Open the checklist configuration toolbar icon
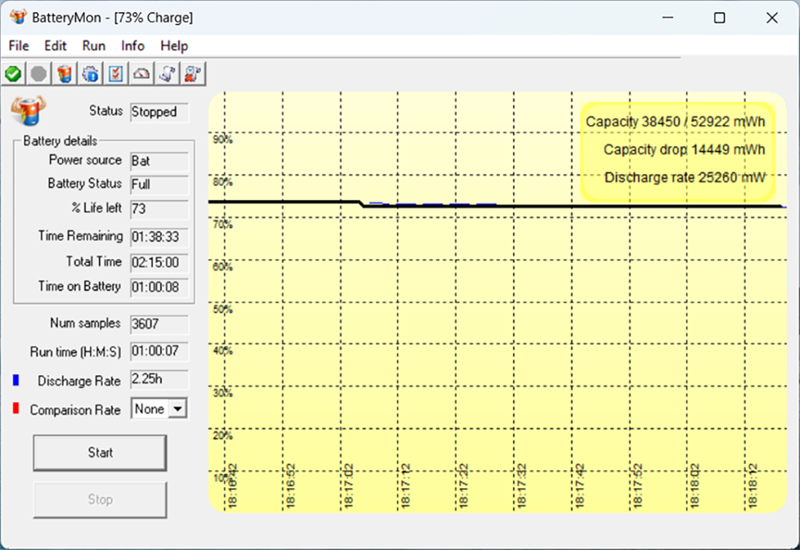Viewport: 800px width, 550px height. click(x=116, y=74)
